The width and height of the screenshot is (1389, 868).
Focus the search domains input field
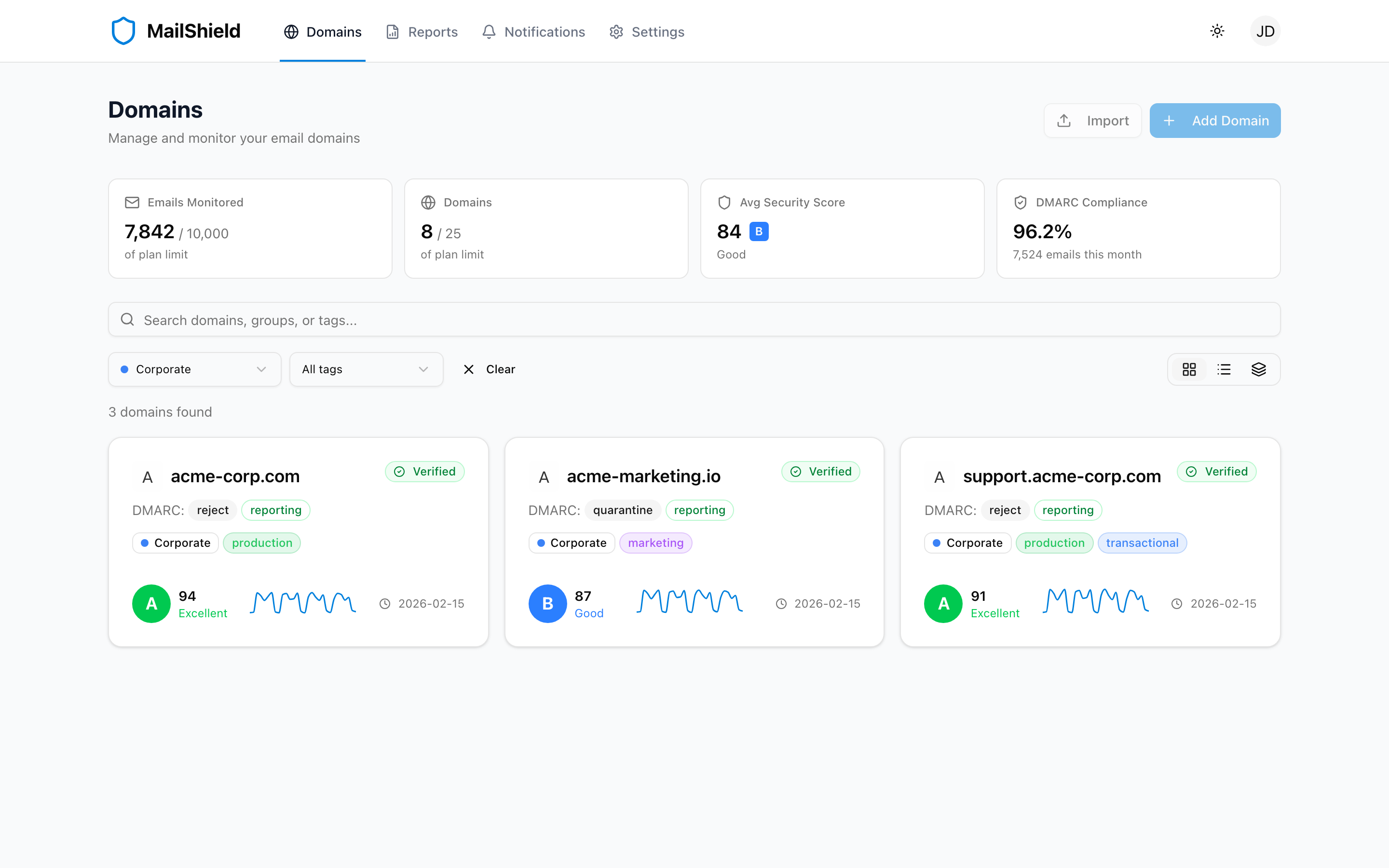[x=694, y=320]
